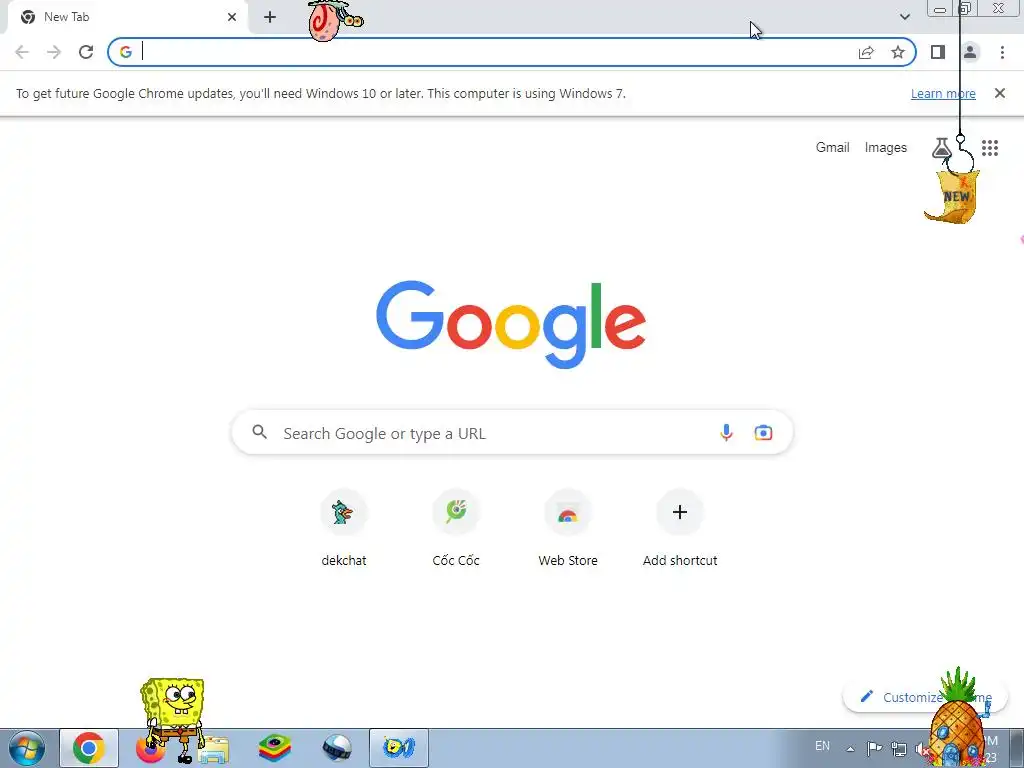Open the Windows Start menu
The height and width of the screenshot is (768, 1024).
(27, 748)
